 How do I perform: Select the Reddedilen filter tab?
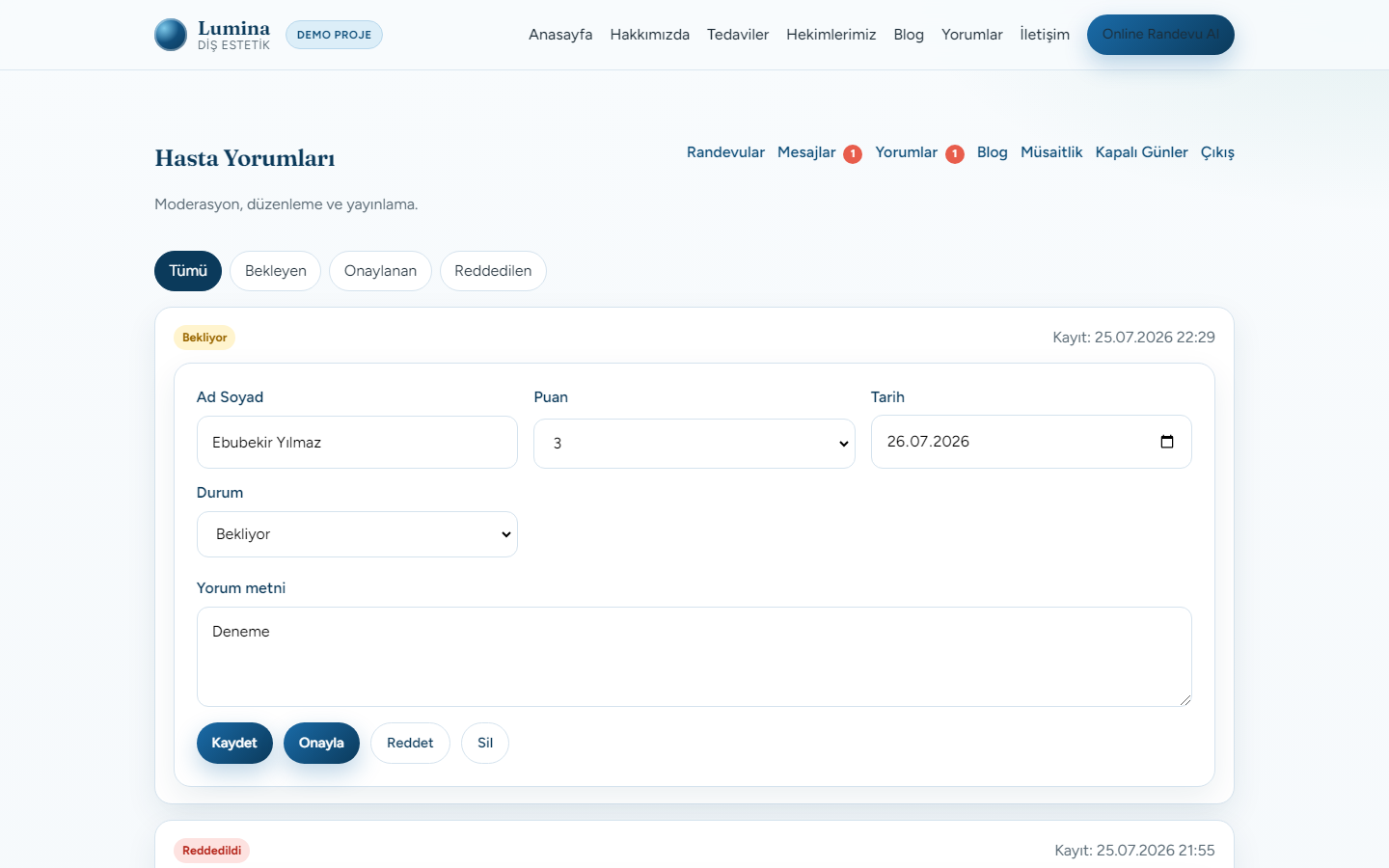coord(493,271)
